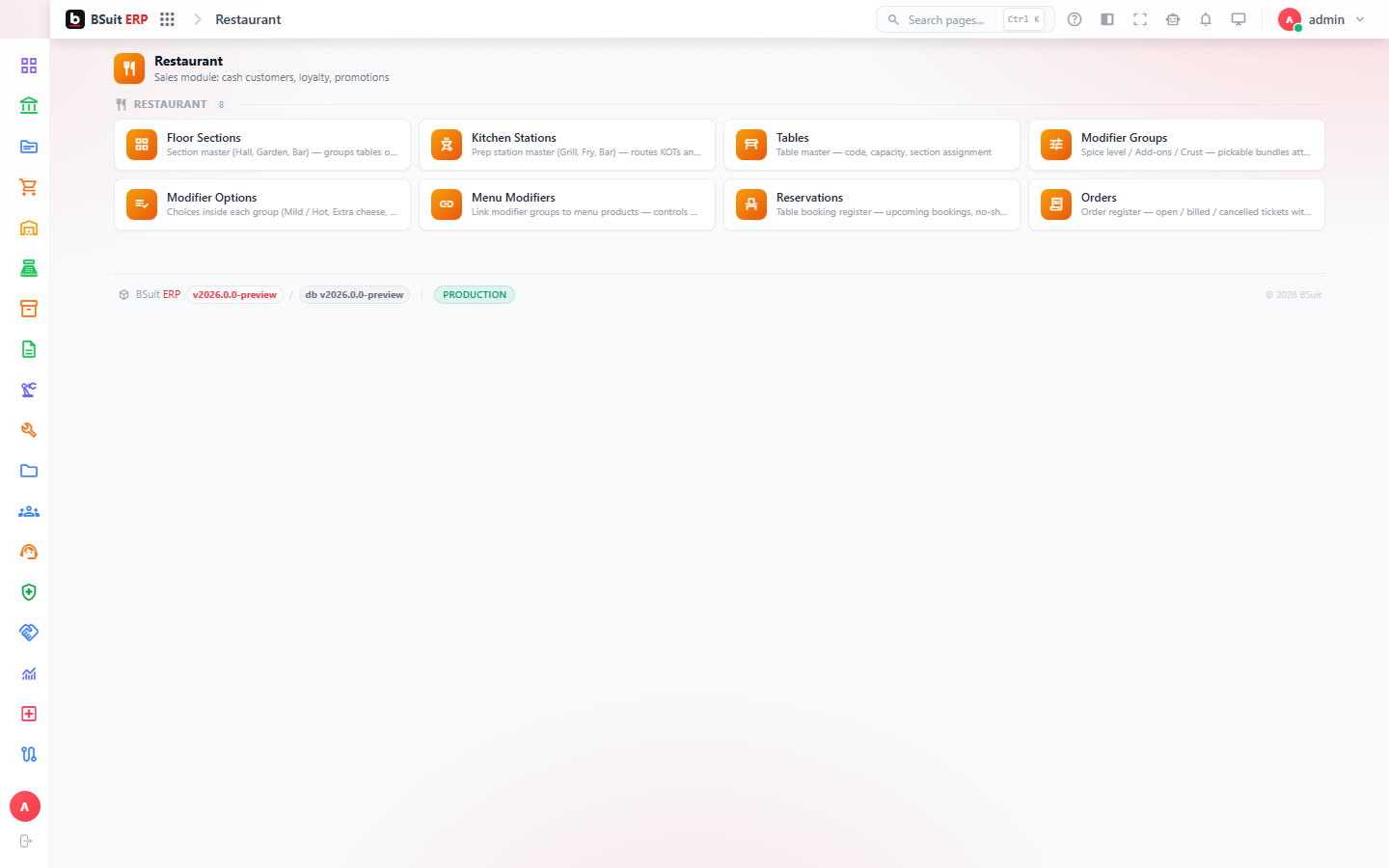Open the orange headset support sidebar icon
The image size is (1389, 868).
[x=29, y=552]
